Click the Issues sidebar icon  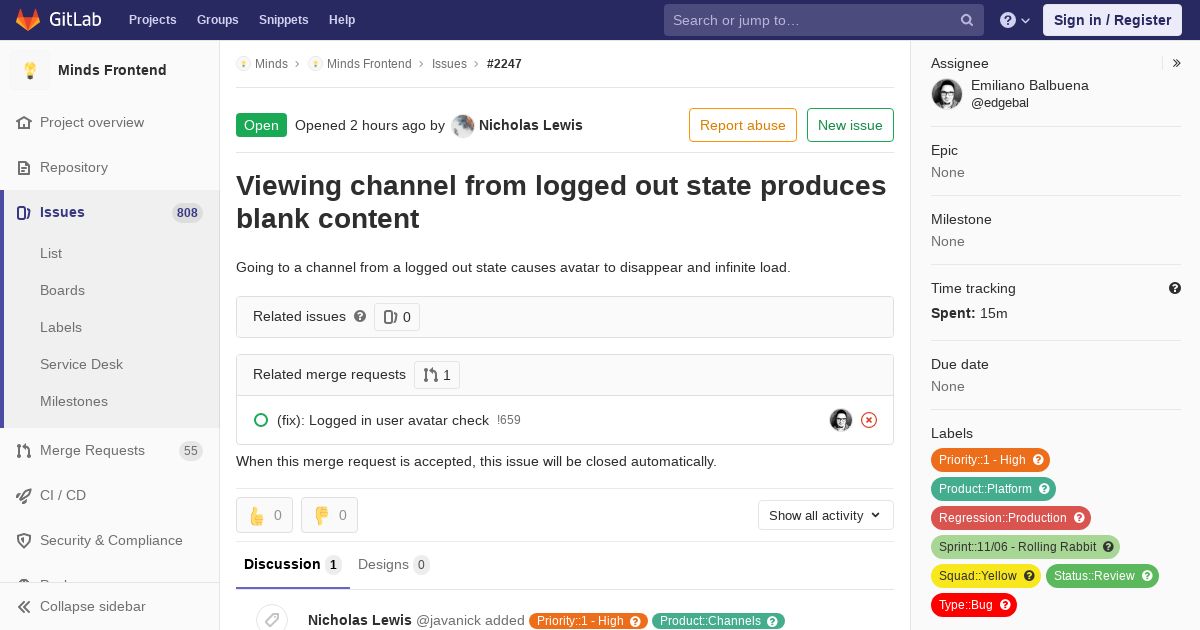pos(24,213)
